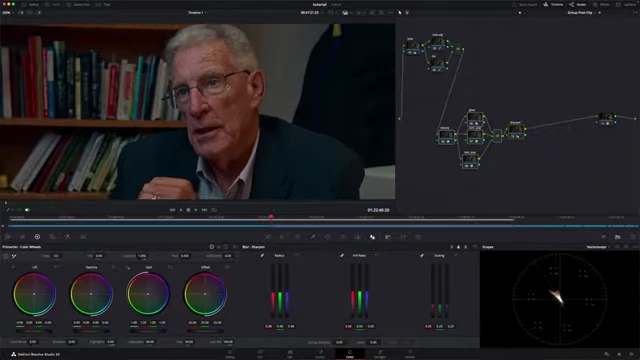Image resolution: width=640 pixels, height=360 pixels.
Task: Open the Key palette
Action: pyautogui.click(x=388, y=237)
